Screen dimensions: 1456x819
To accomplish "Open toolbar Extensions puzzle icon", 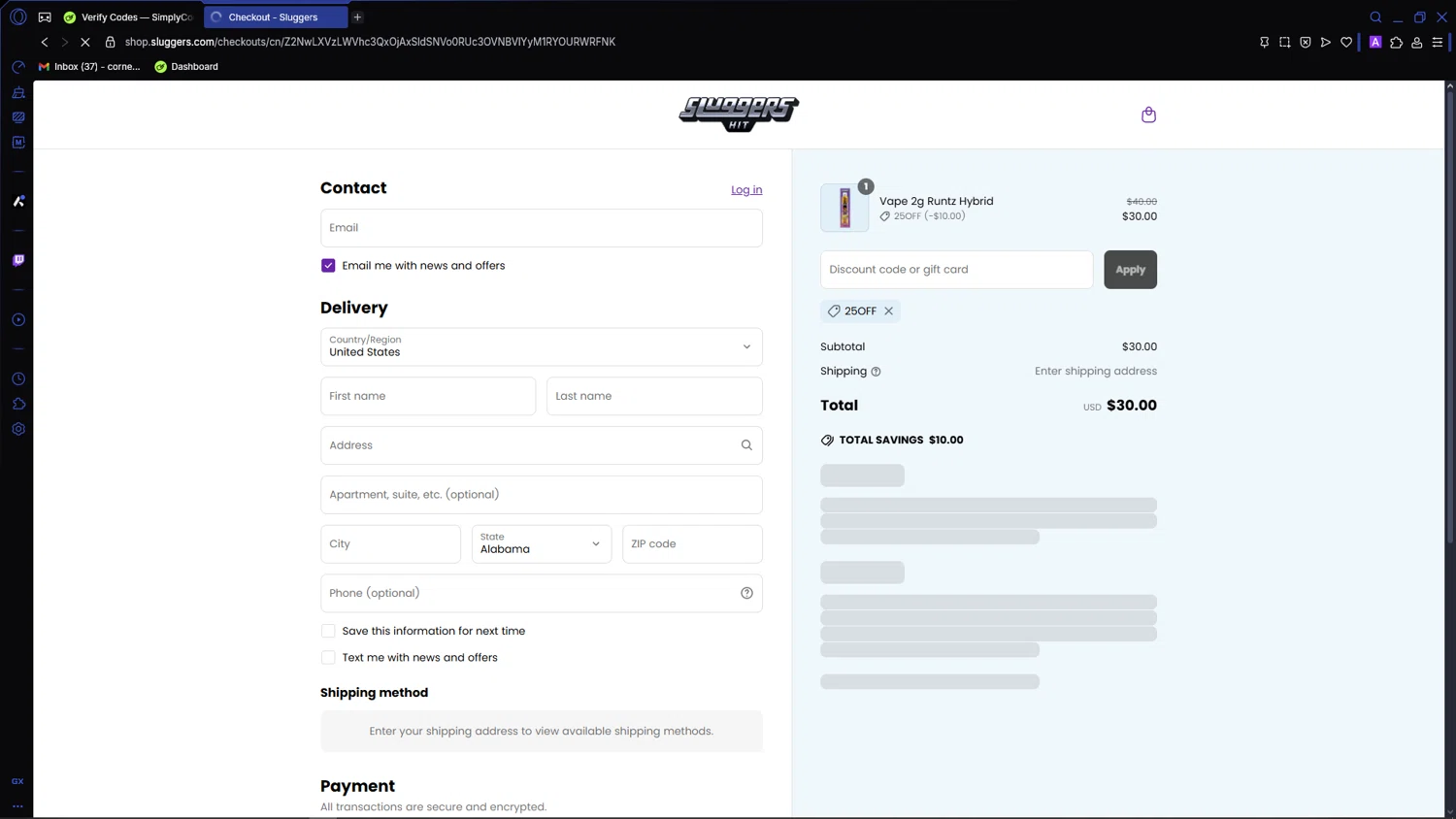I will pyautogui.click(x=1396, y=42).
